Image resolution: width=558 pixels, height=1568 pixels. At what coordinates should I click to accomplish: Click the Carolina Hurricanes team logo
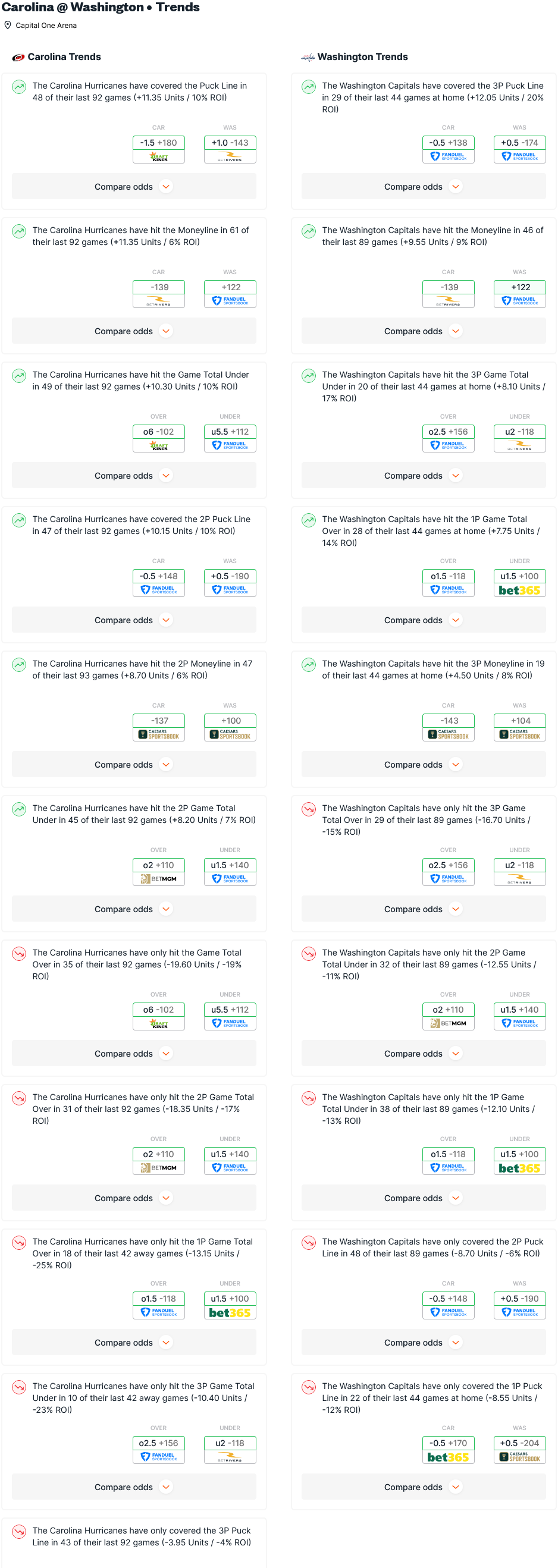pos(18,57)
